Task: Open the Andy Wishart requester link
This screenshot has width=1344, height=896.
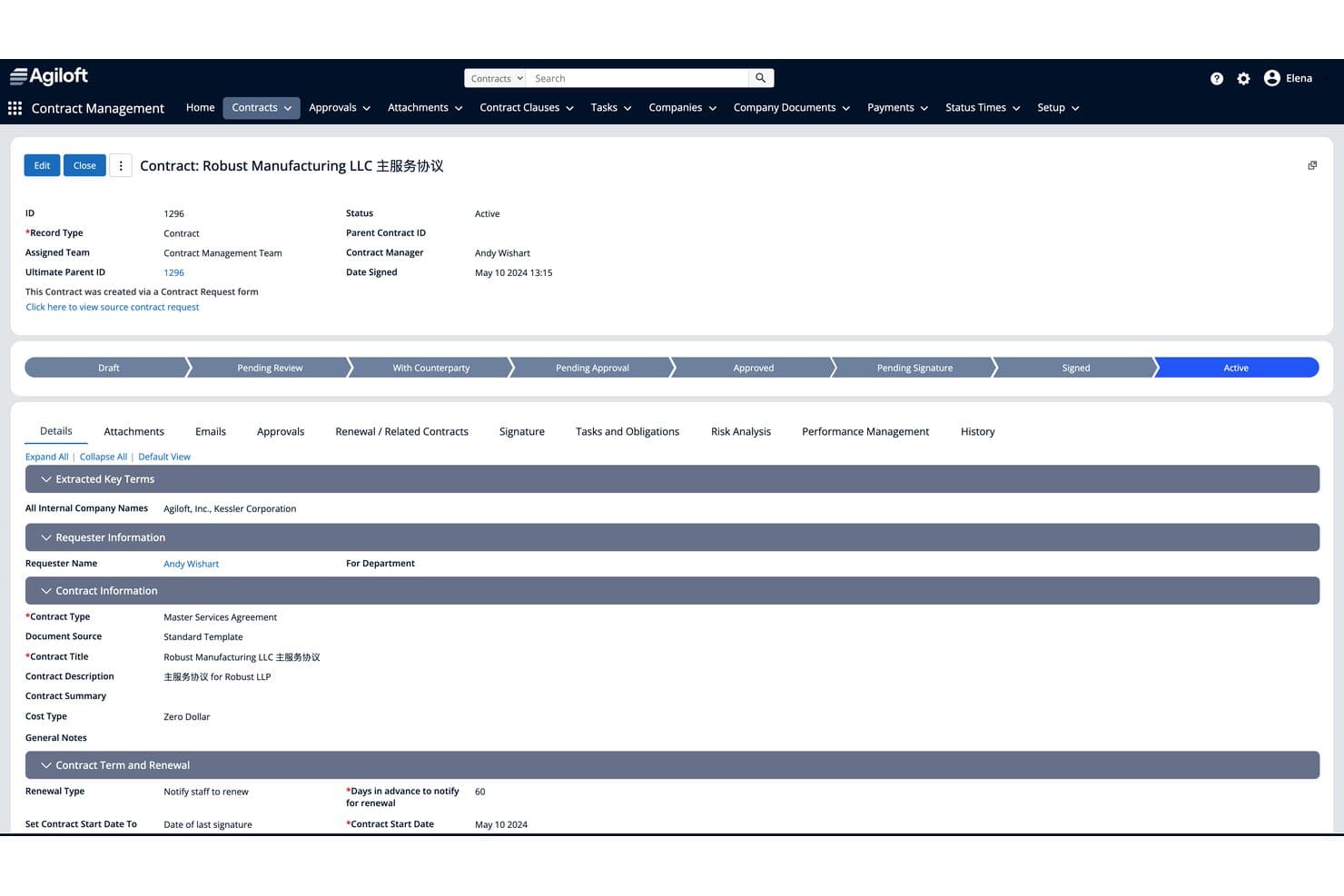Action: coord(192,565)
